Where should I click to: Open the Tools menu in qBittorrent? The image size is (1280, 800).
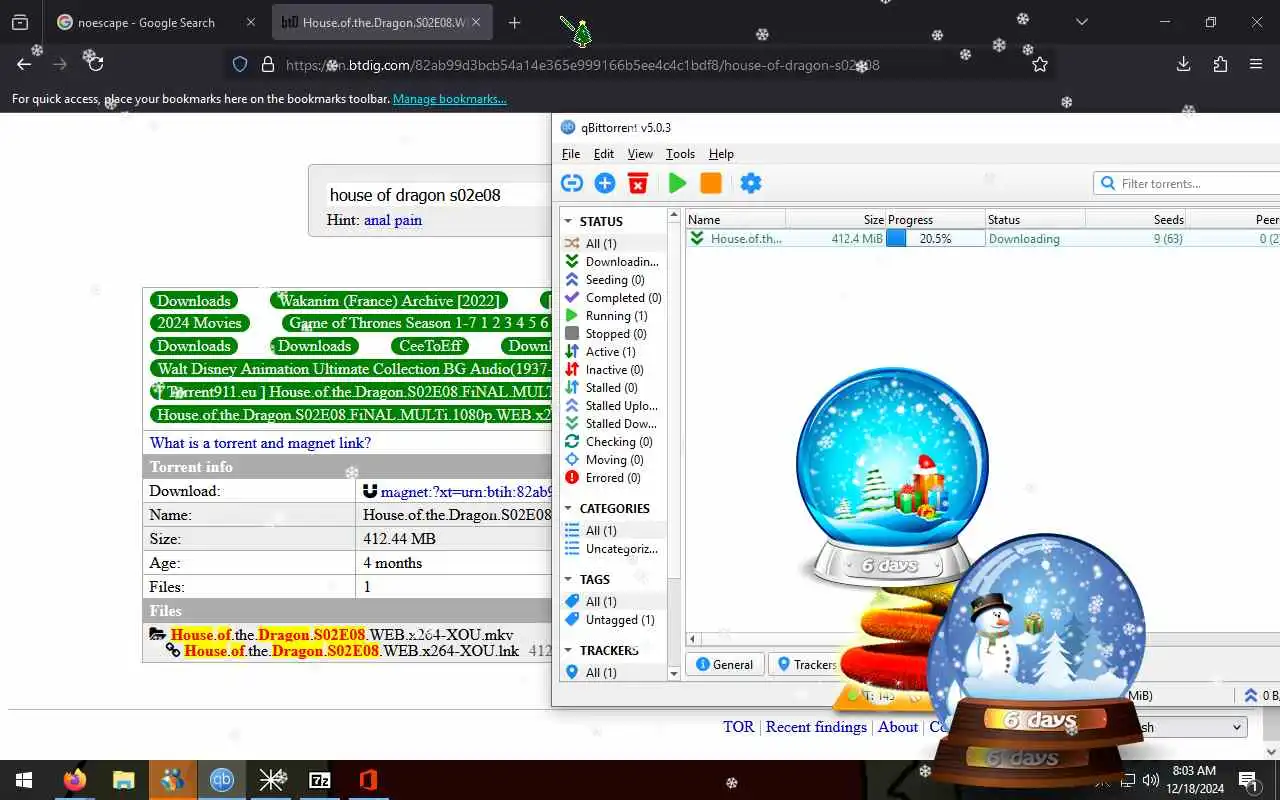pyautogui.click(x=680, y=154)
